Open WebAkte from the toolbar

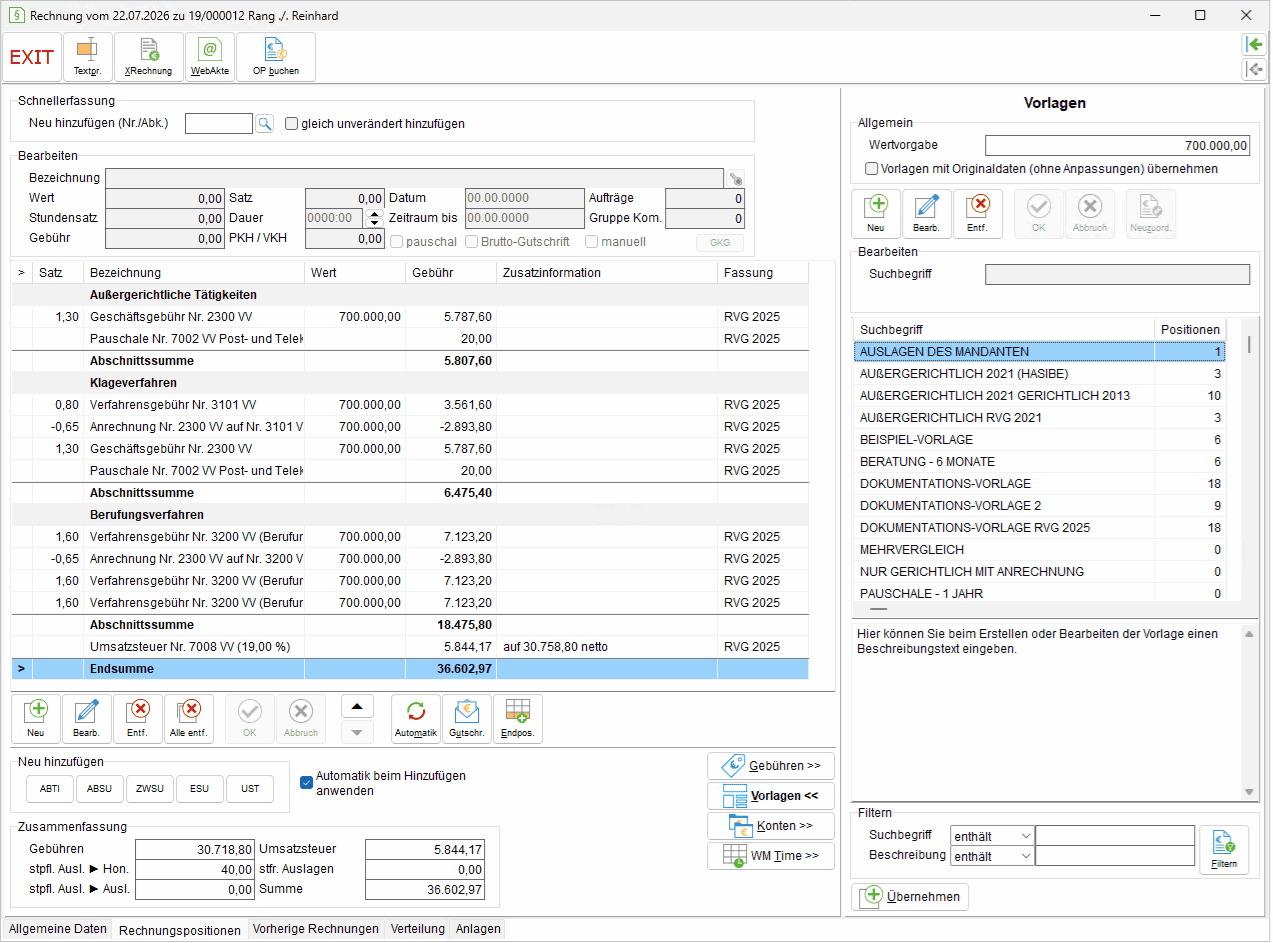coord(210,57)
